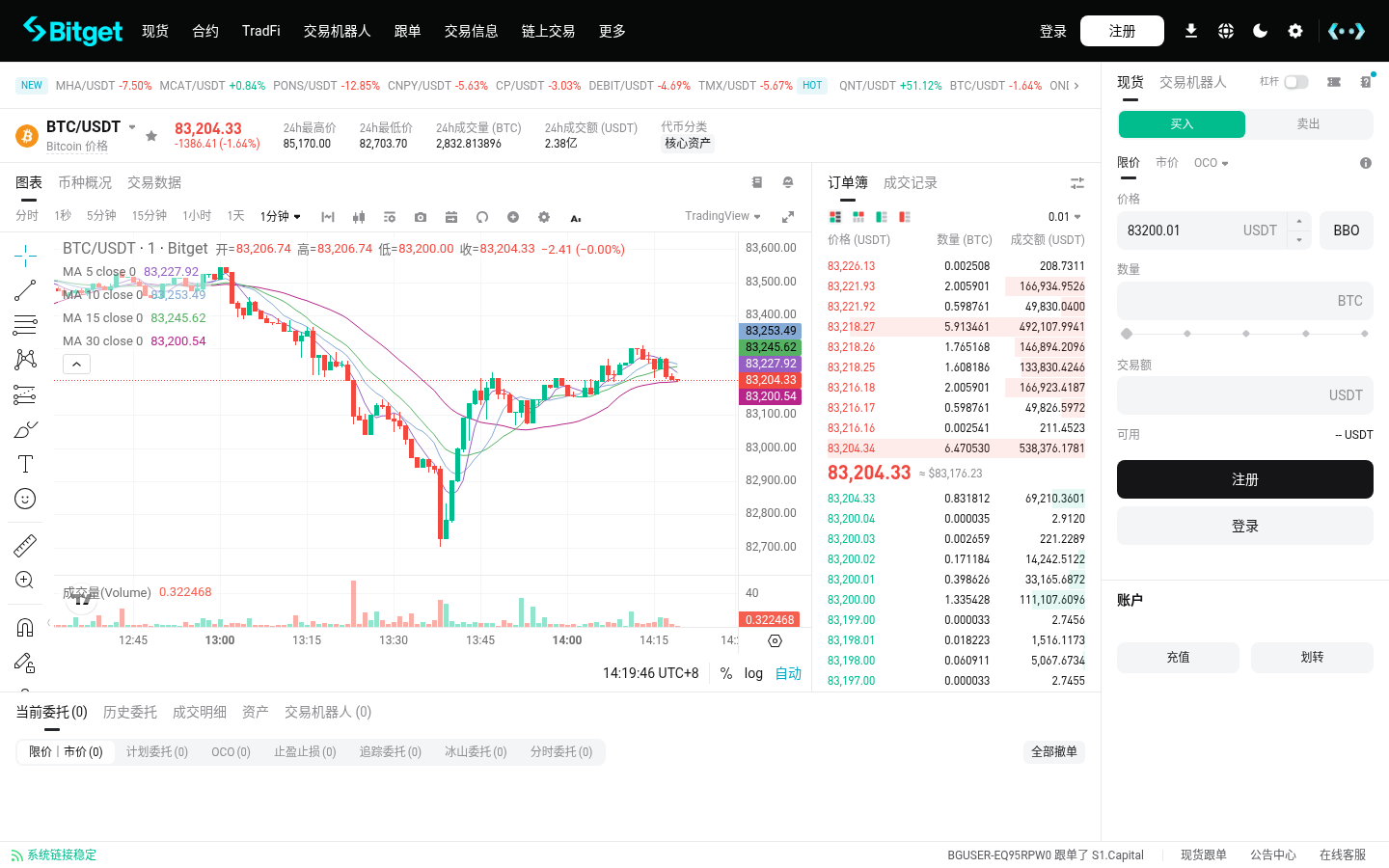Switch to the 币种概况 tab
This screenshot has width=1389, height=868.
point(85,182)
